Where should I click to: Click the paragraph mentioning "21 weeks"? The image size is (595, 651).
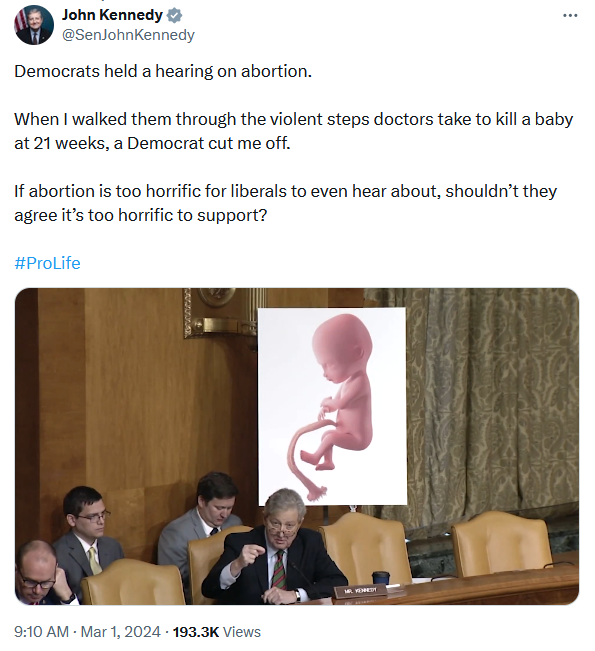pyautogui.click(x=294, y=131)
